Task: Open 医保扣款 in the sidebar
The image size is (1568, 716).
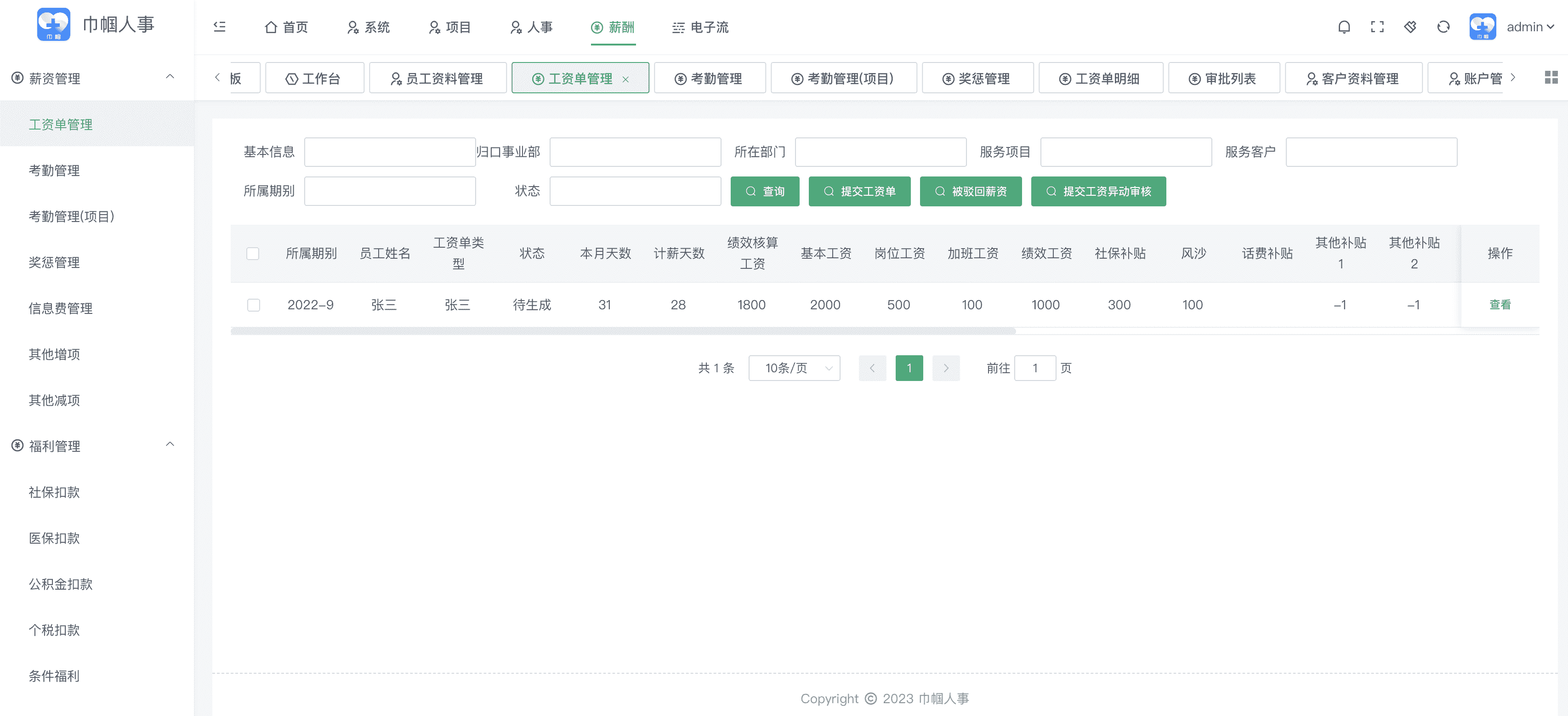Action: pos(97,538)
